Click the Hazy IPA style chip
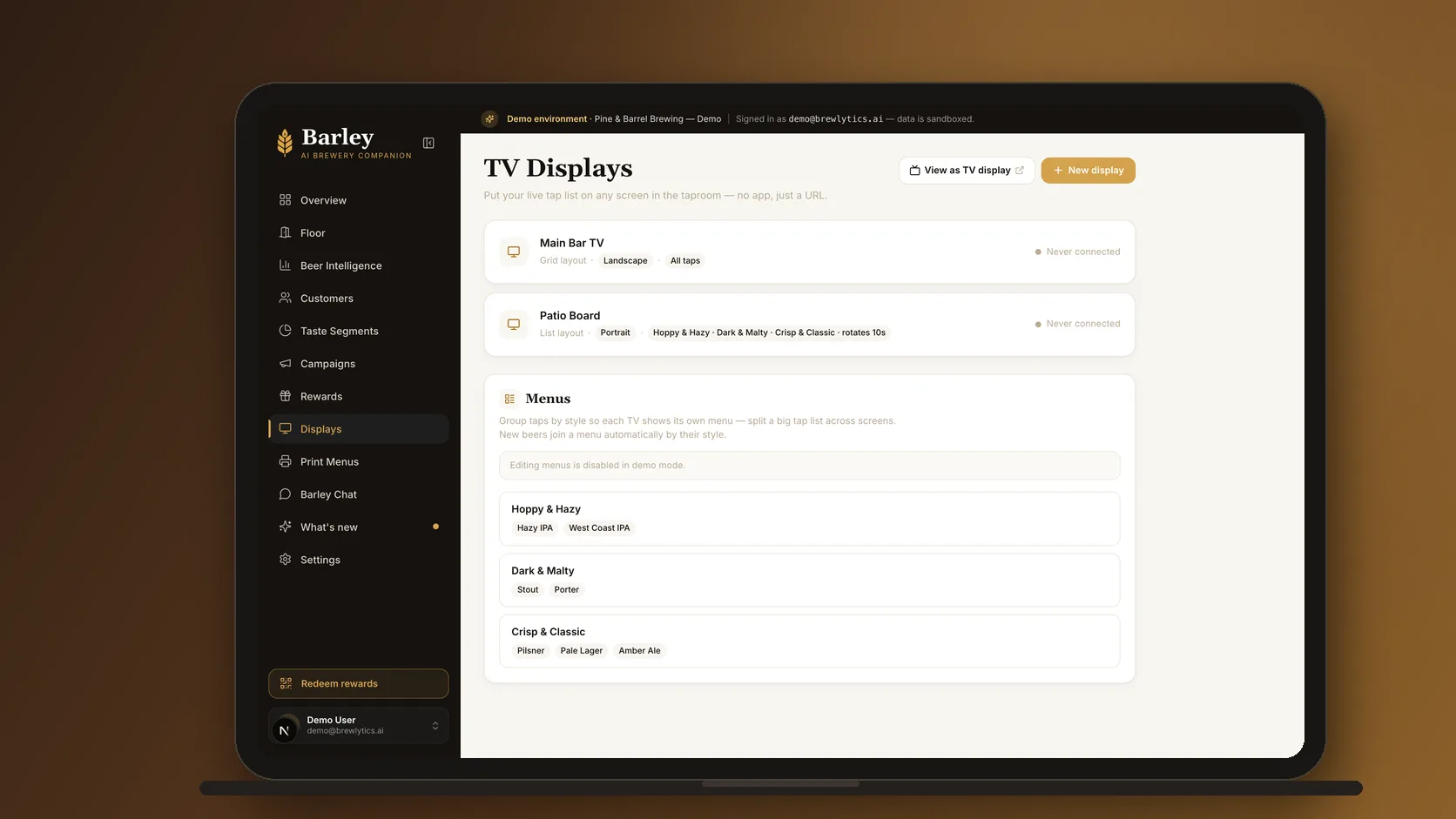Viewport: 1456px width, 819px height. pos(535,527)
